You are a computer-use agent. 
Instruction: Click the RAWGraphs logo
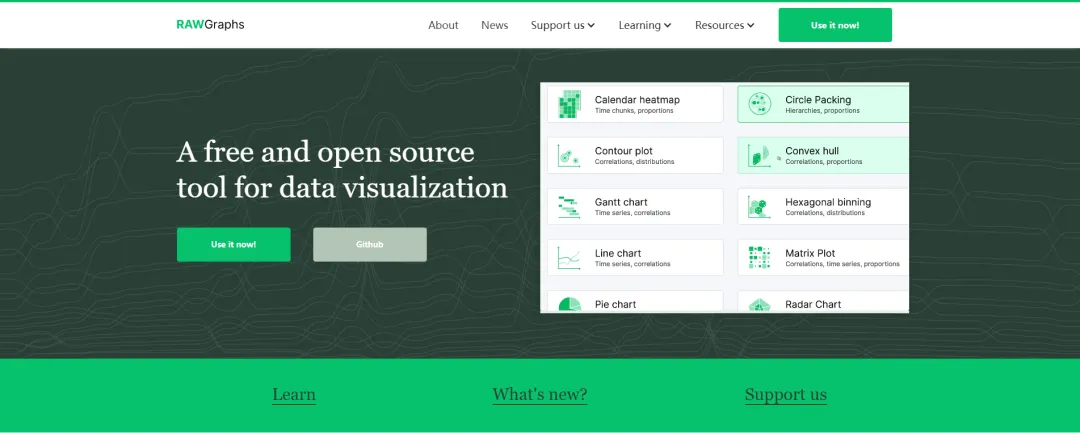click(x=210, y=25)
